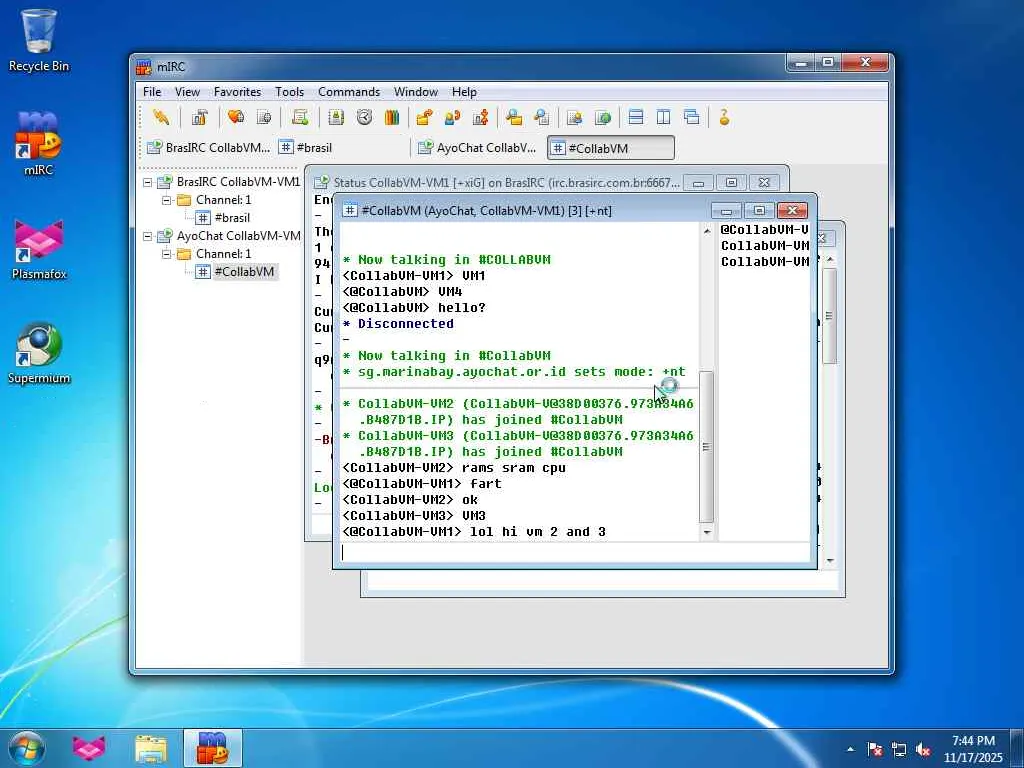
Task: Click the #CollabVM chat scroll down arrow
Action: point(707,532)
